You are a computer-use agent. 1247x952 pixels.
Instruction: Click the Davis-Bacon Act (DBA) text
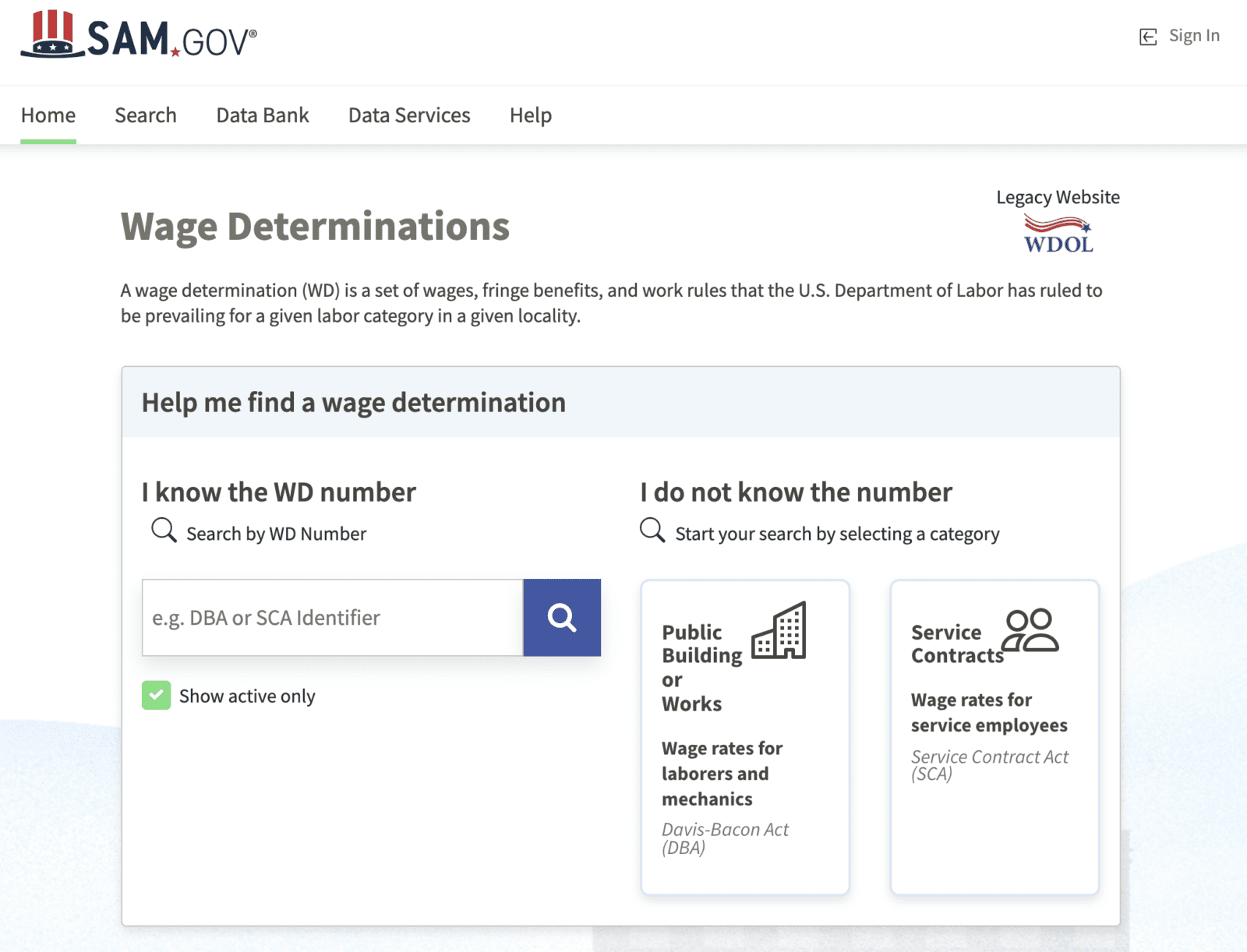click(725, 838)
